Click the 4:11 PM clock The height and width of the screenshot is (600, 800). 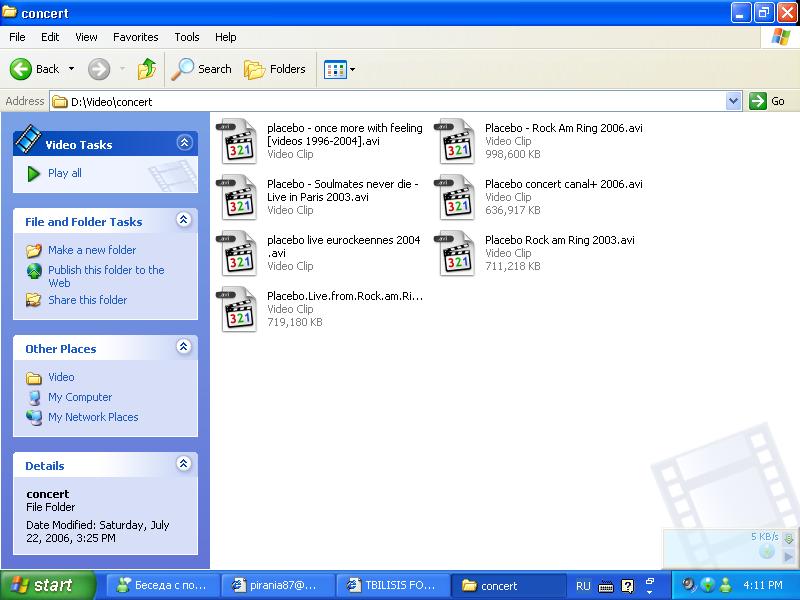[x=763, y=585]
